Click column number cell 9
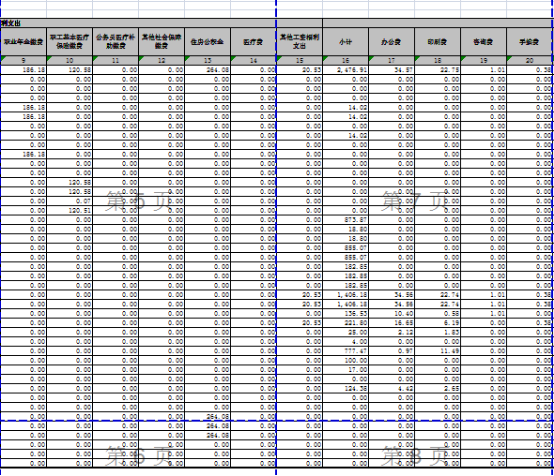The height and width of the screenshot is (476, 554). pos(23,60)
